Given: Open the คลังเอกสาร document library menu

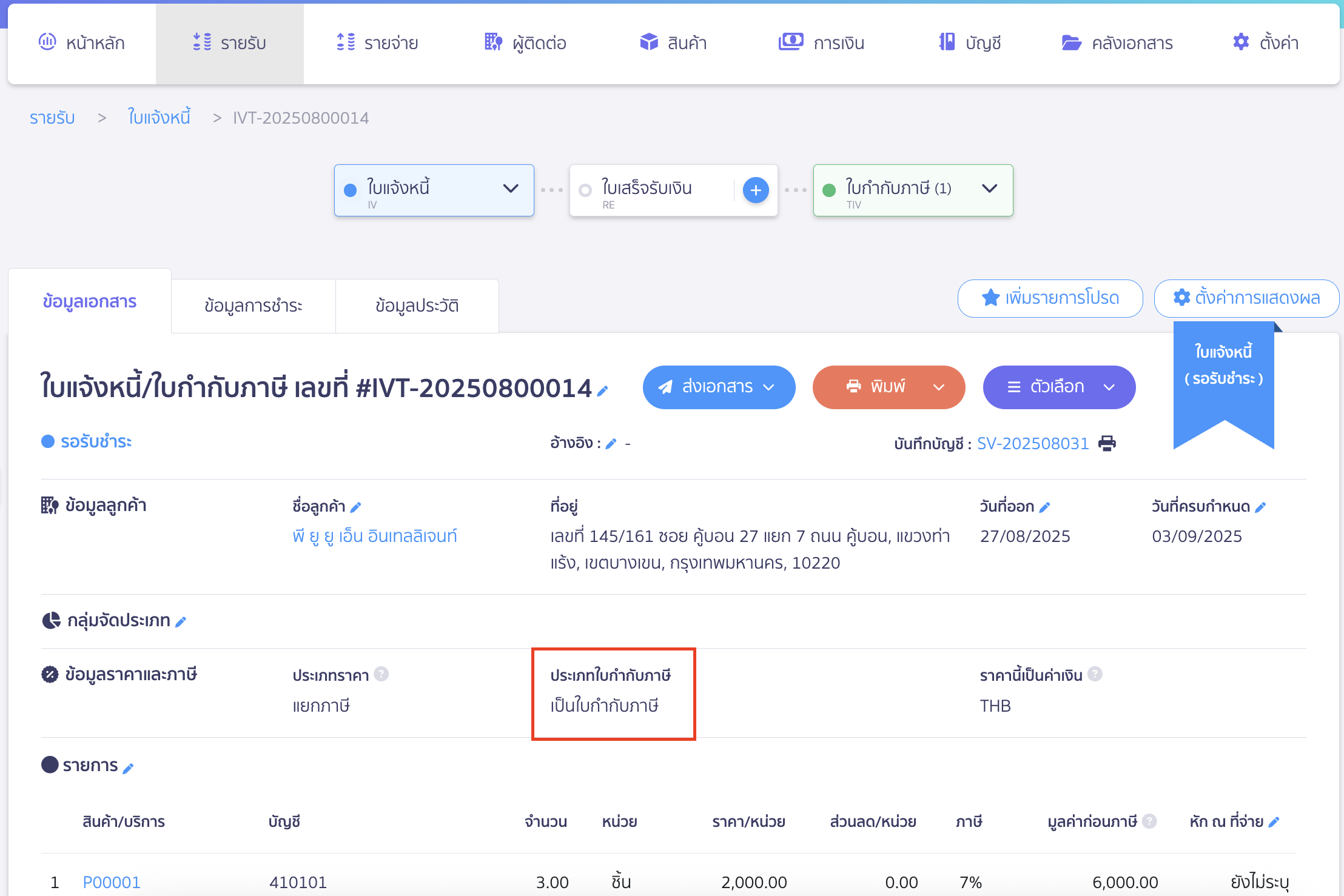Looking at the screenshot, I should pyautogui.click(x=1117, y=43).
